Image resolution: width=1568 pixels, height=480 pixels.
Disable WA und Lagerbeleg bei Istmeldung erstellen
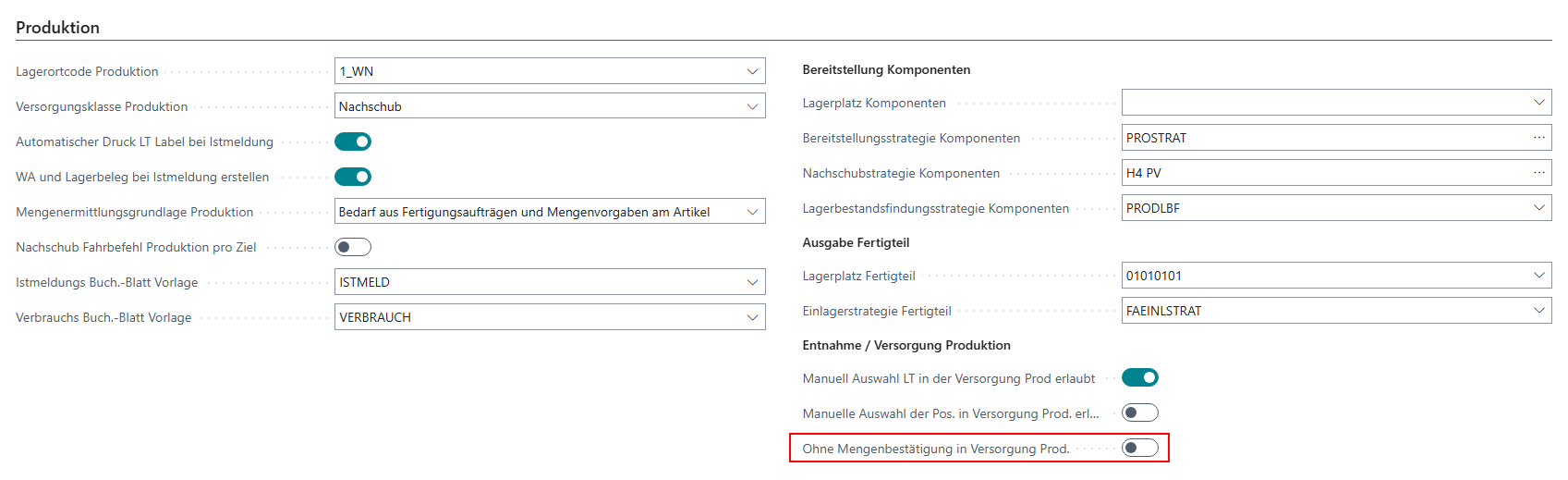(353, 177)
